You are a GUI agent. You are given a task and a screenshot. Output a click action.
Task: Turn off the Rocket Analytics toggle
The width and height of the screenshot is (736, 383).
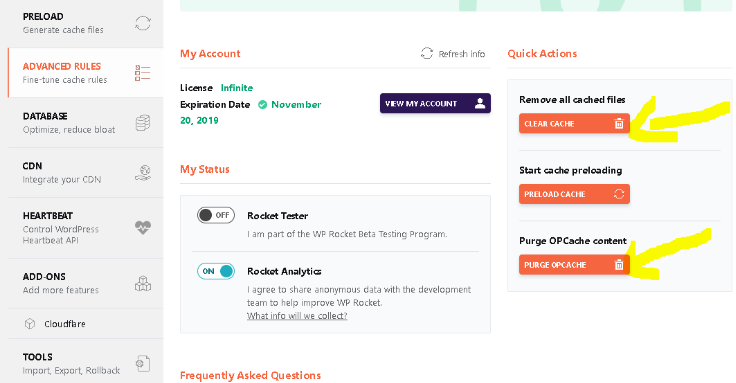click(215, 271)
